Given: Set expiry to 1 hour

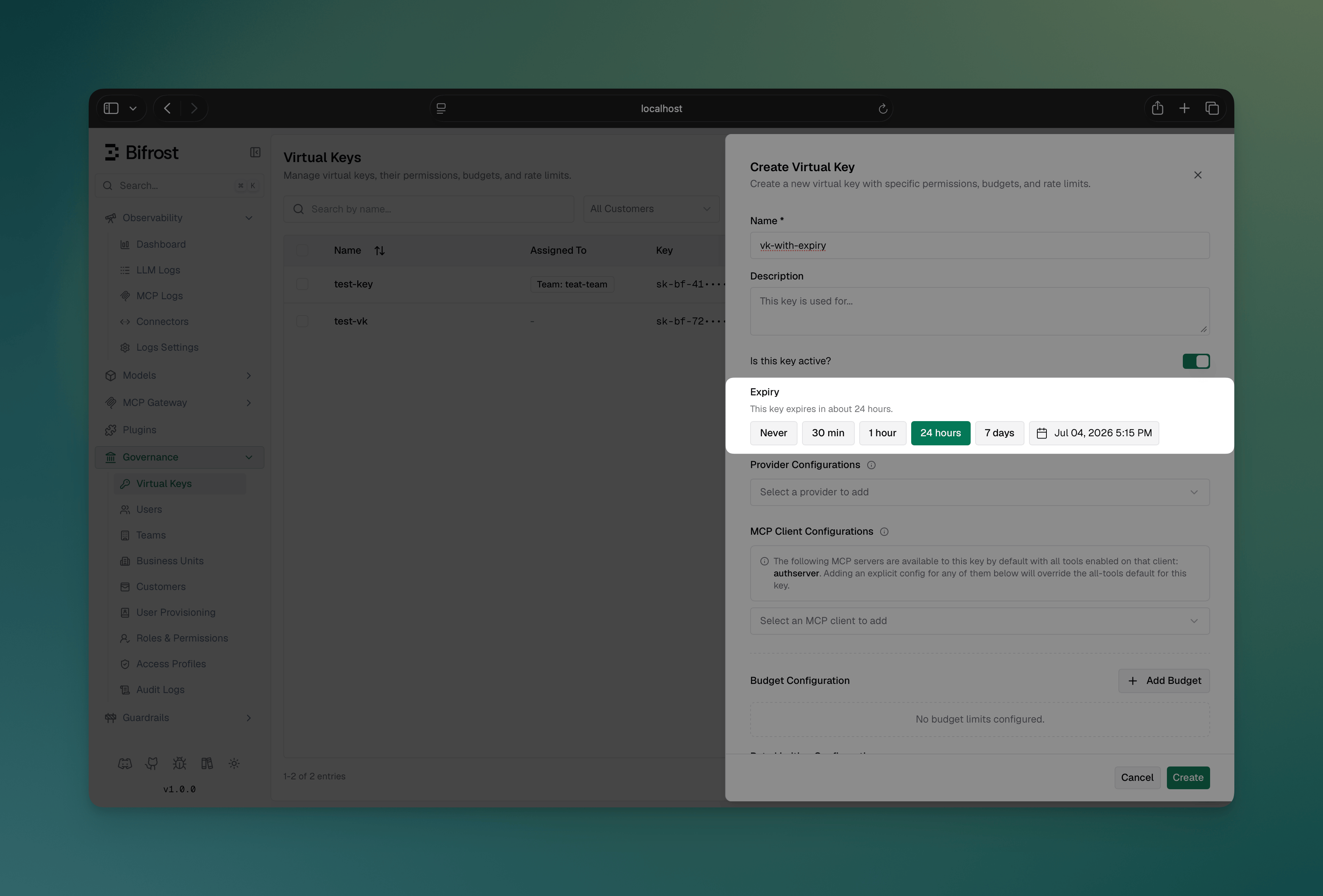Looking at the screenshot, I should pos(882,433).
